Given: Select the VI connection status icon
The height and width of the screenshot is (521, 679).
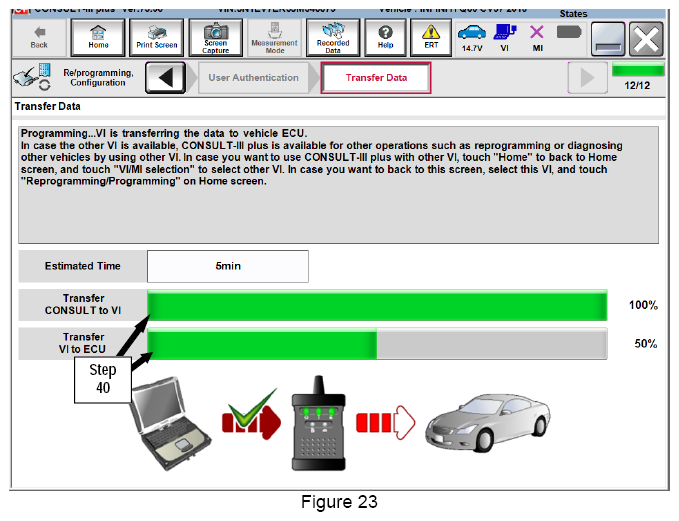Looking at the screenshot, I should (x=505, y=38).
